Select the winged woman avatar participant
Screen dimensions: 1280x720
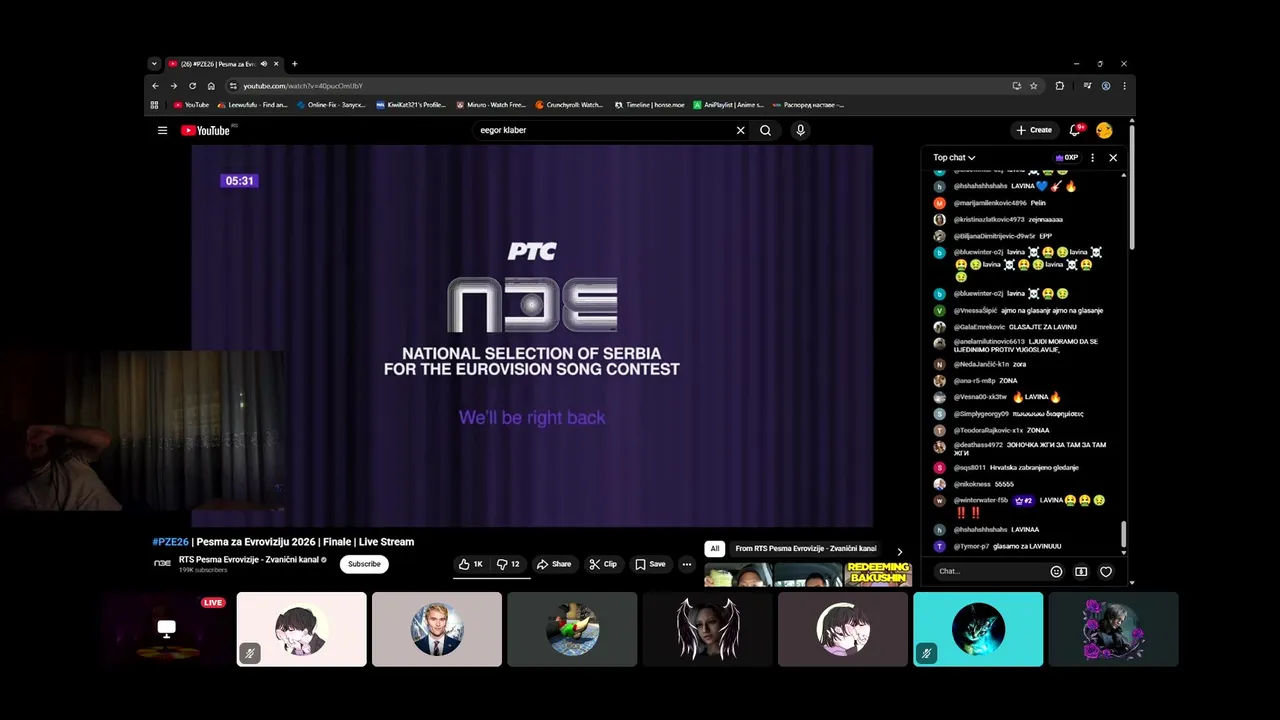(x=707, y=629)
